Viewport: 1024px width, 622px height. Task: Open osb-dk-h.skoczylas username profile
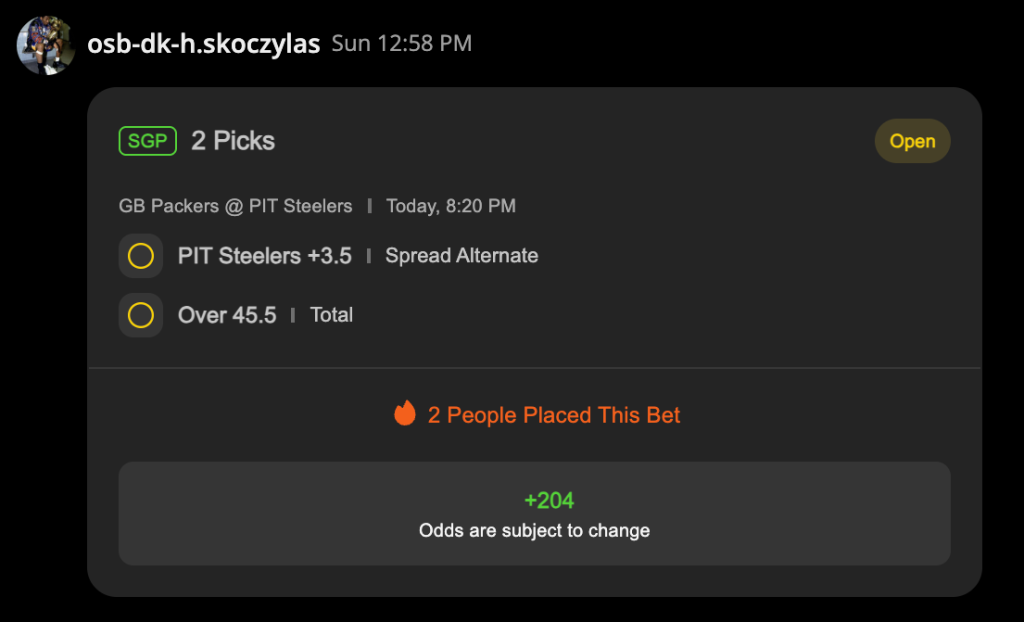click(204, 44)
